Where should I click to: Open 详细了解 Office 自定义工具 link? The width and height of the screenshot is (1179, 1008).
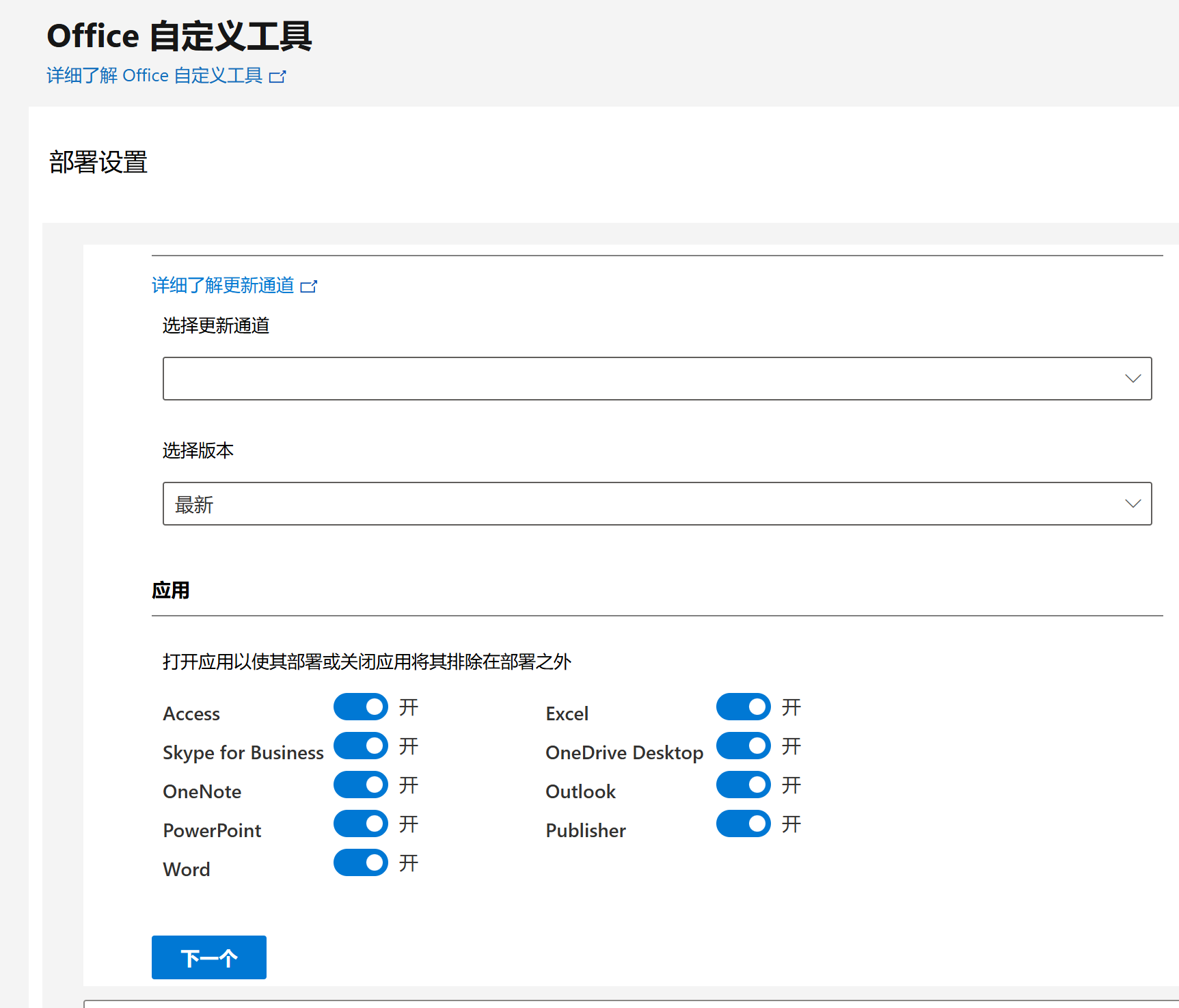click(x=154, y=75)
